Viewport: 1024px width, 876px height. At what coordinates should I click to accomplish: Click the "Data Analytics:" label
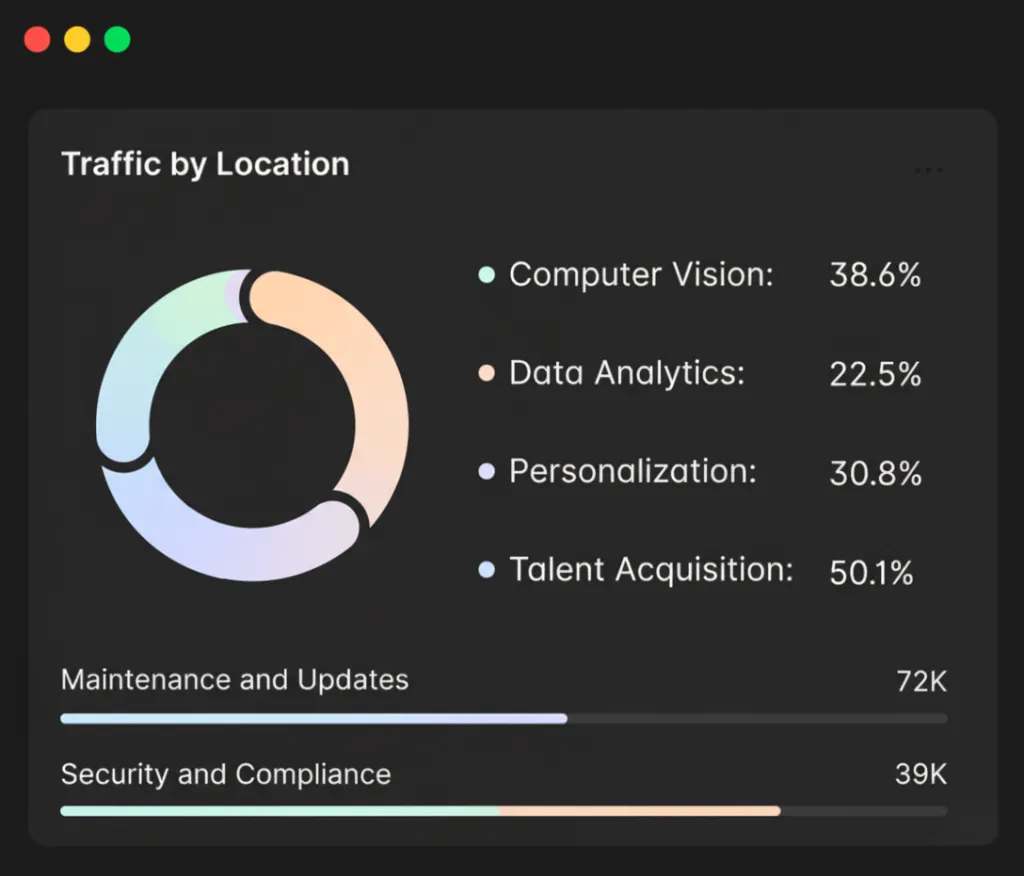(627, 373)
